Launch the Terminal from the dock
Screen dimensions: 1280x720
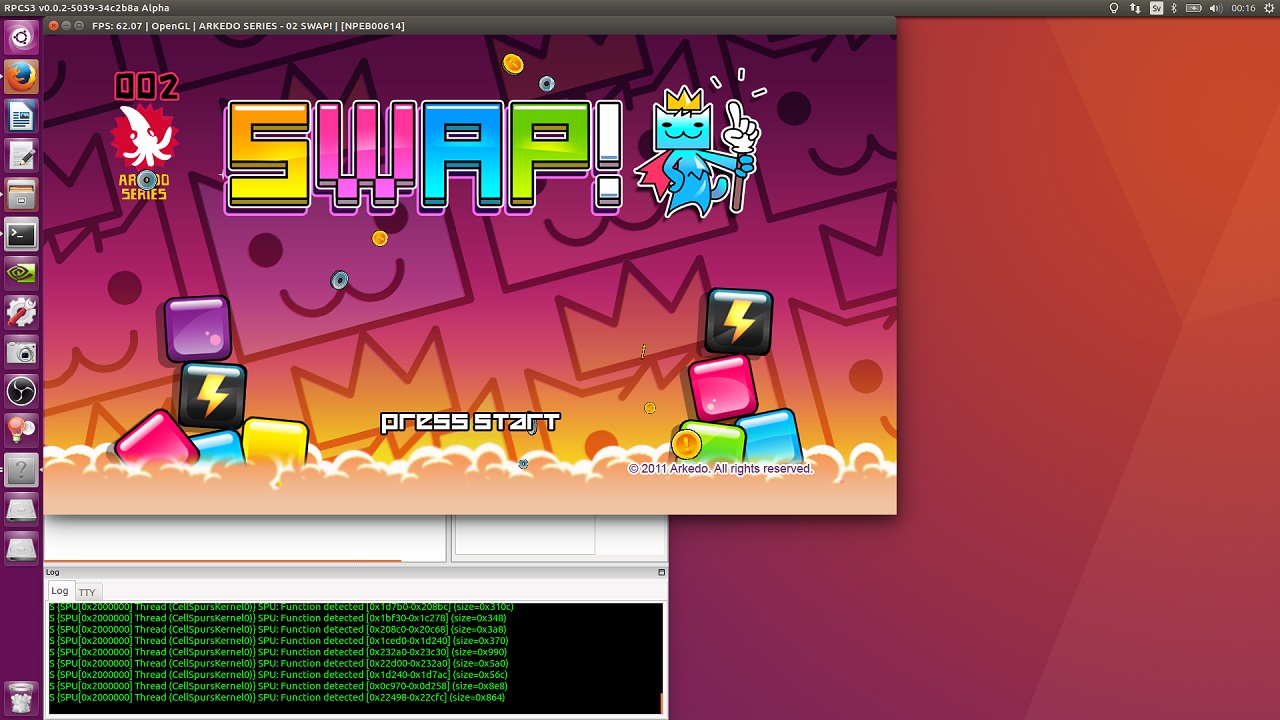click(x=21, y=234)
